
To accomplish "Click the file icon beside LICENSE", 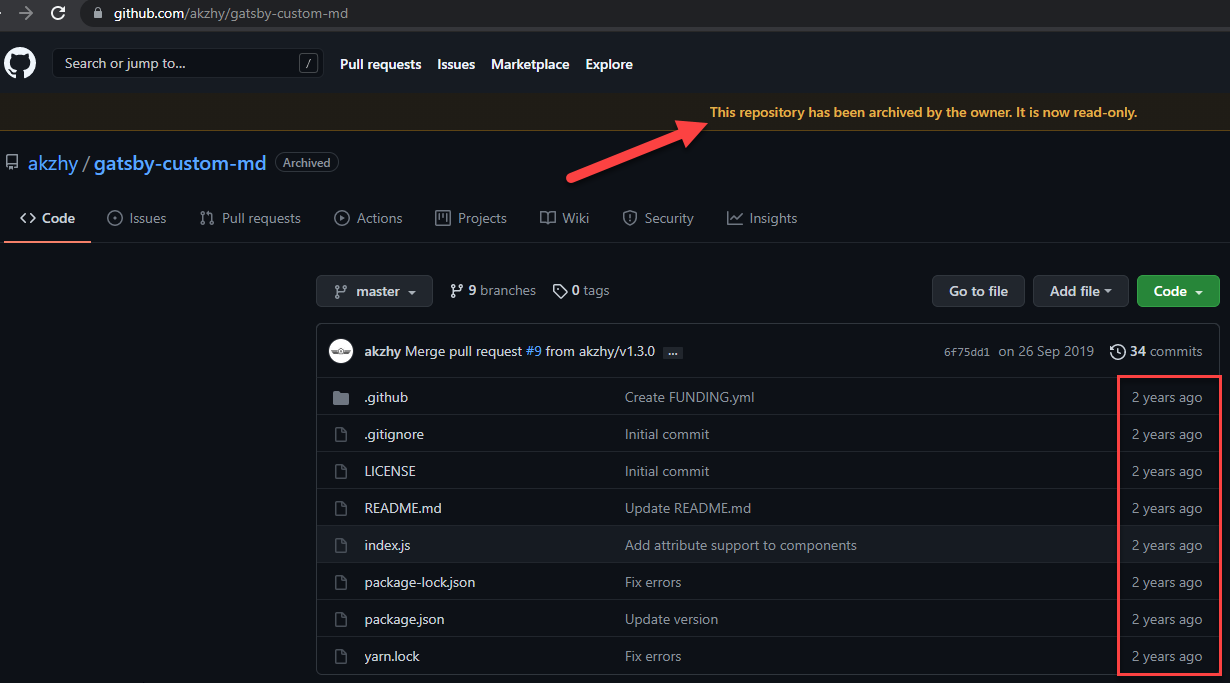I will 341,471.
